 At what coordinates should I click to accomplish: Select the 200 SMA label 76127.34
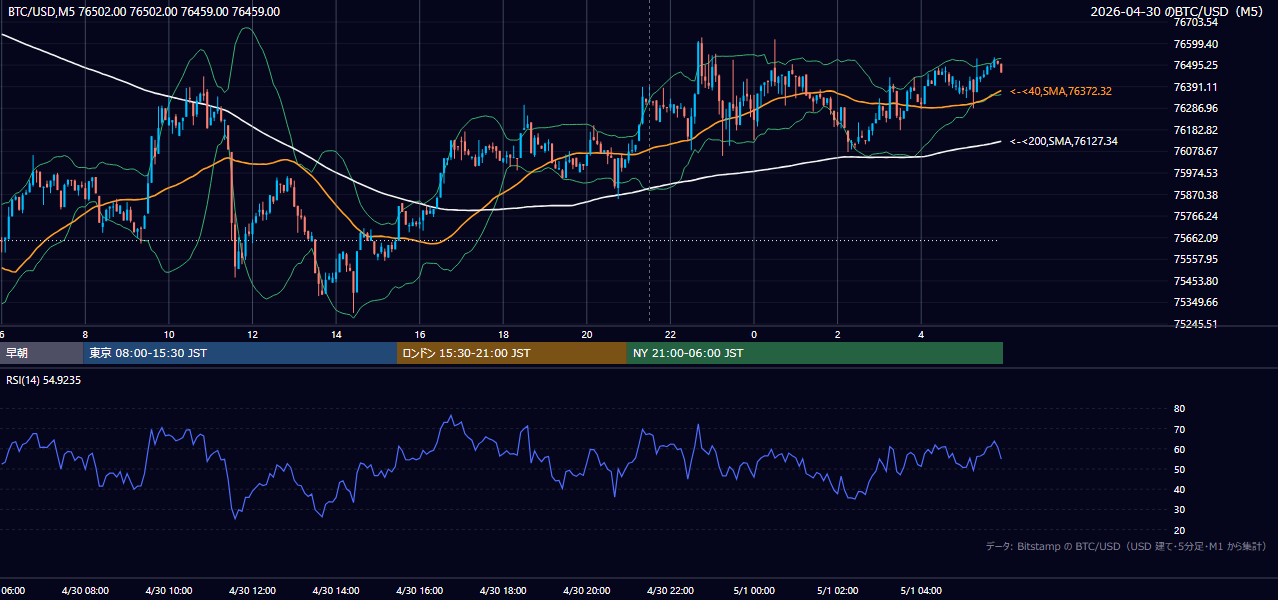coord(1064,141)
